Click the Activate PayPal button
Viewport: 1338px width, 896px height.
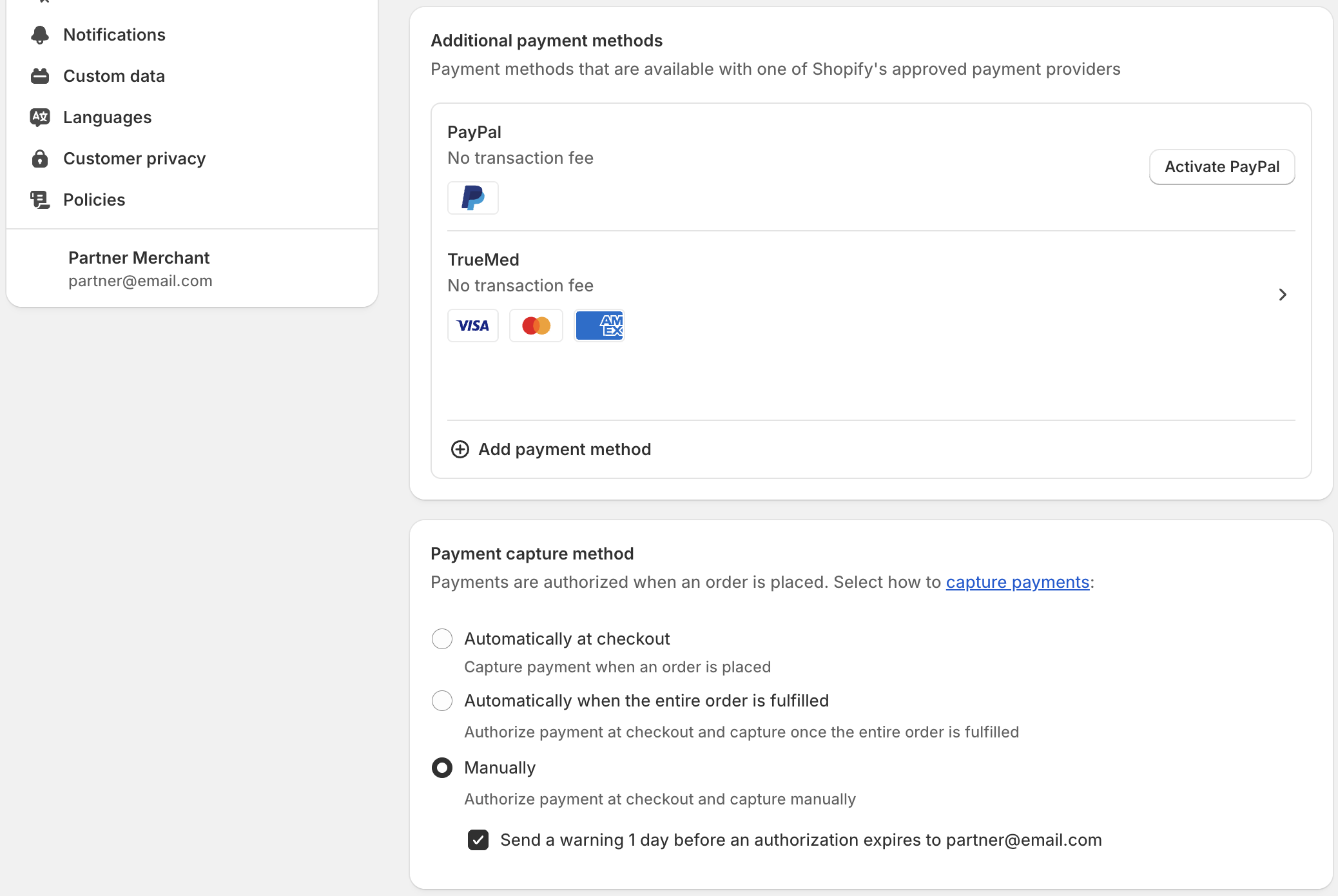[x=1221, y=166]
